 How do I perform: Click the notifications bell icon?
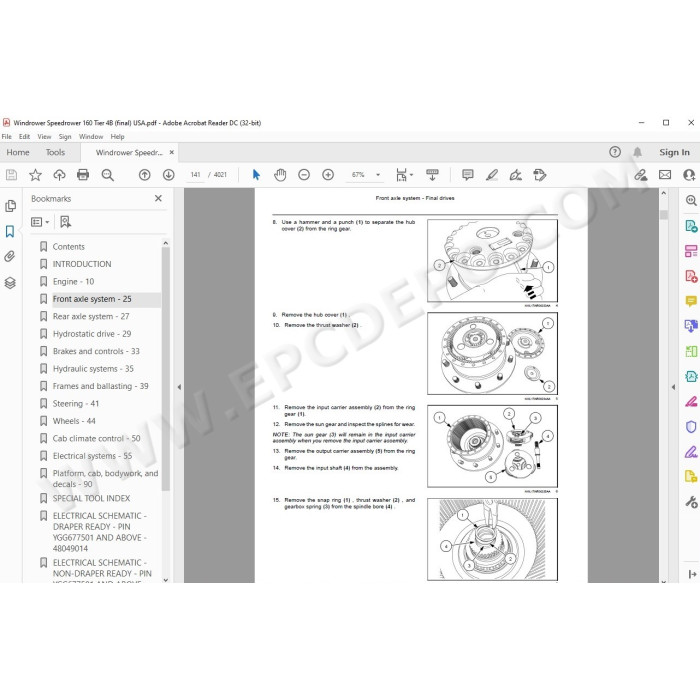[638, 152]
